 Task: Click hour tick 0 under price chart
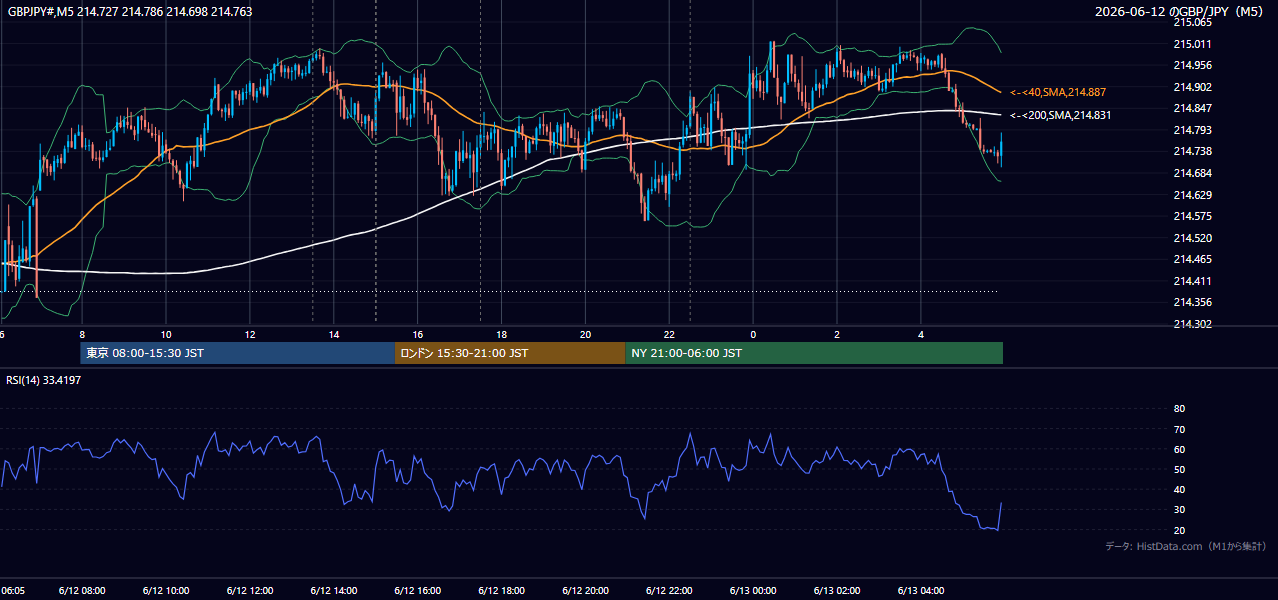pos(754,335)
